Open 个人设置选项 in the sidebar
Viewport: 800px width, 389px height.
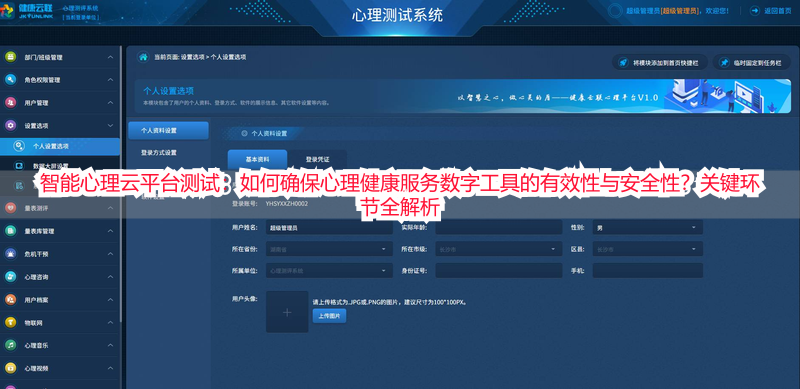click(x=60, y=146)
